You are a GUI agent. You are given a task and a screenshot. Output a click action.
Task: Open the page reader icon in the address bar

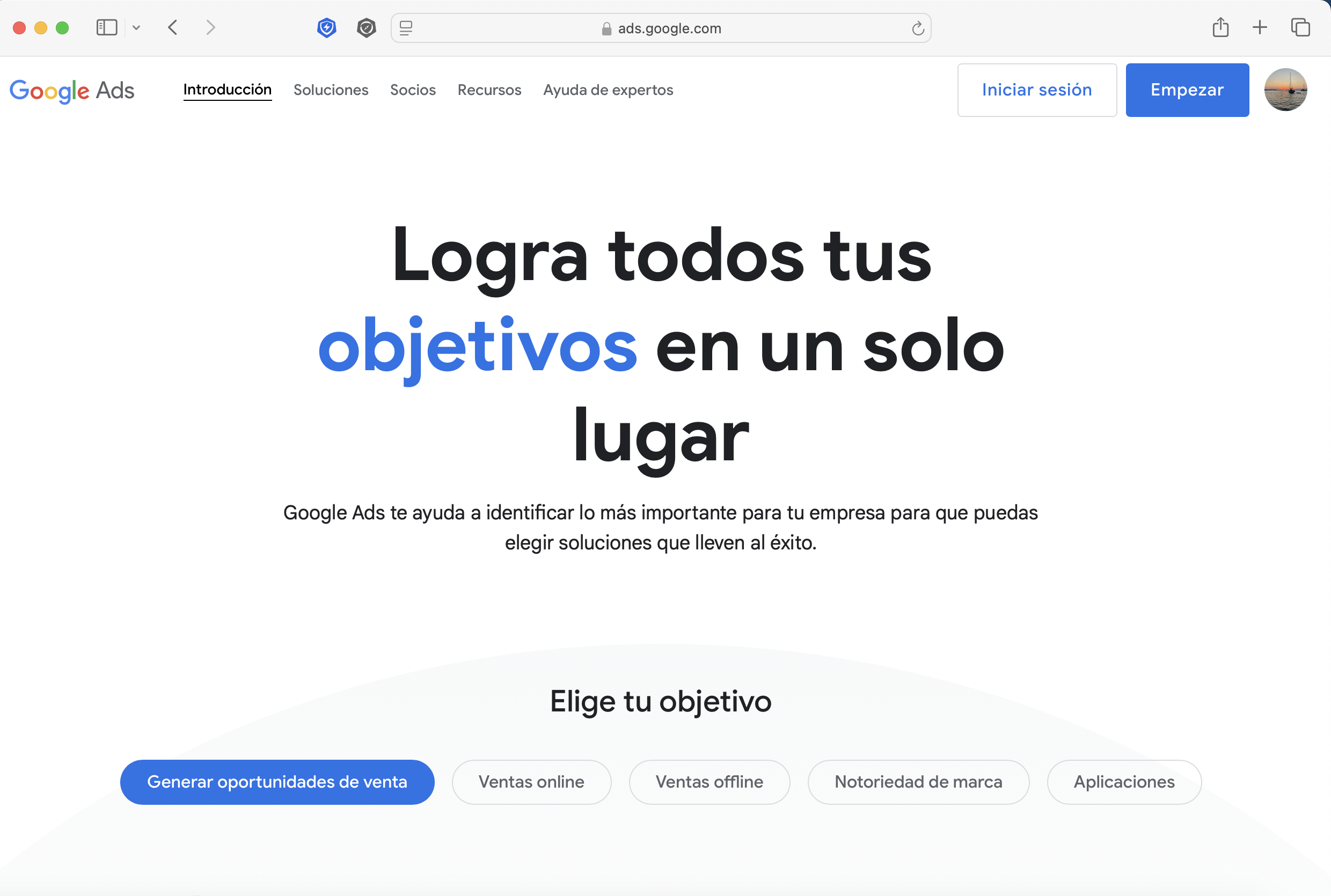point(406,28)
